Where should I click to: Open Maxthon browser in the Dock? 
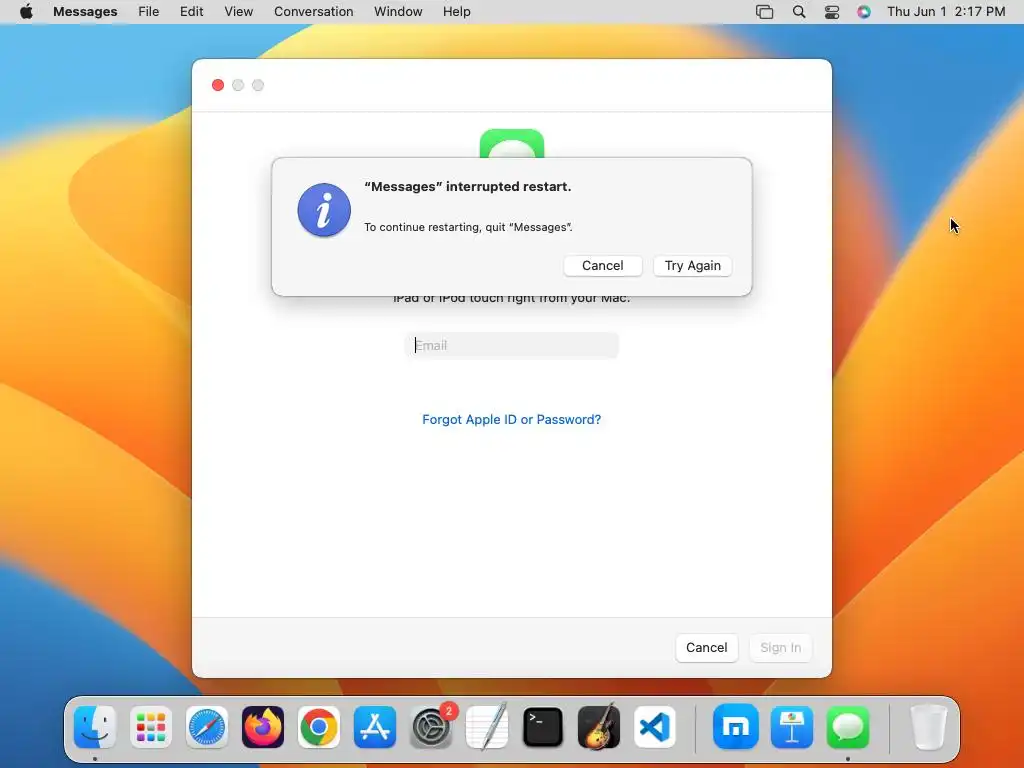click(x=736, y=727)
